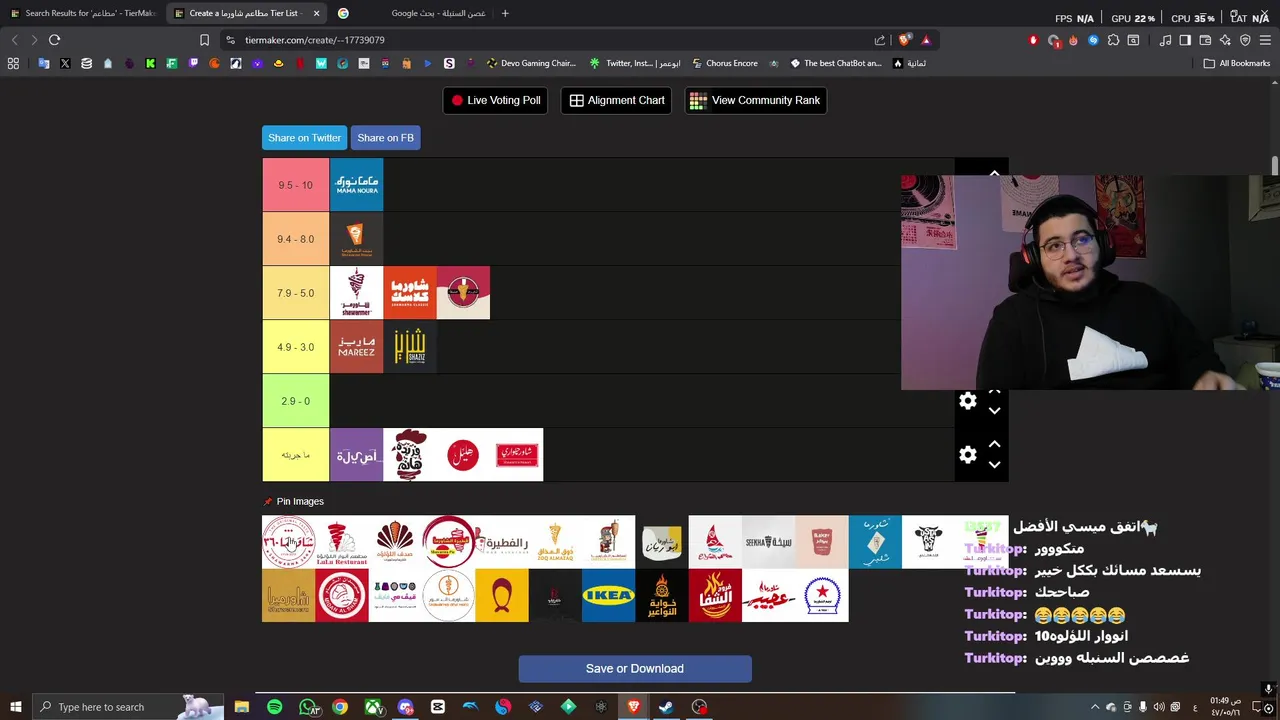Open the browser main menu
Screen dimensions: 1280x720
(1265, 40)
